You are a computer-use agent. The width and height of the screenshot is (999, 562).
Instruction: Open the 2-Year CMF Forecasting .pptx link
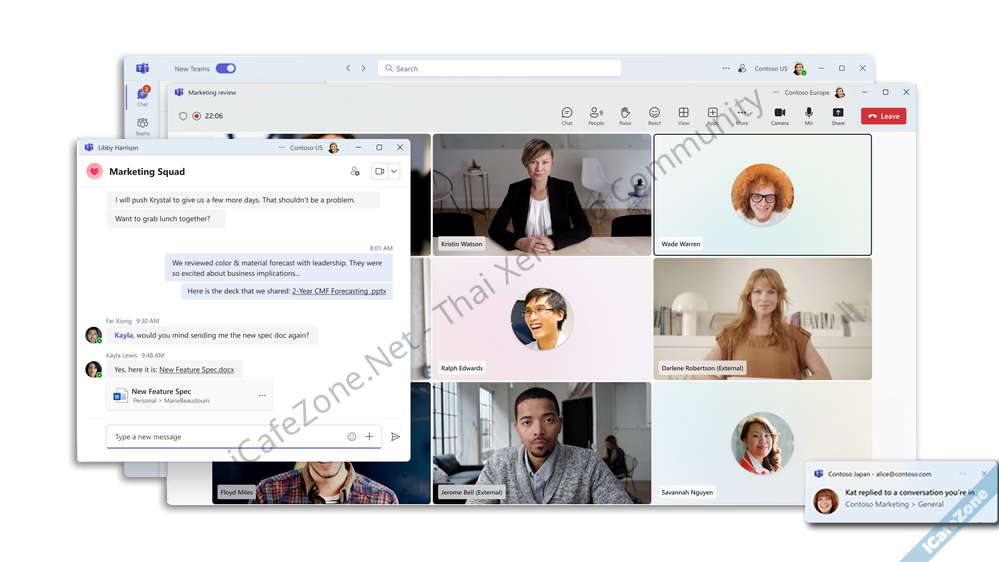tap(339, 291)
